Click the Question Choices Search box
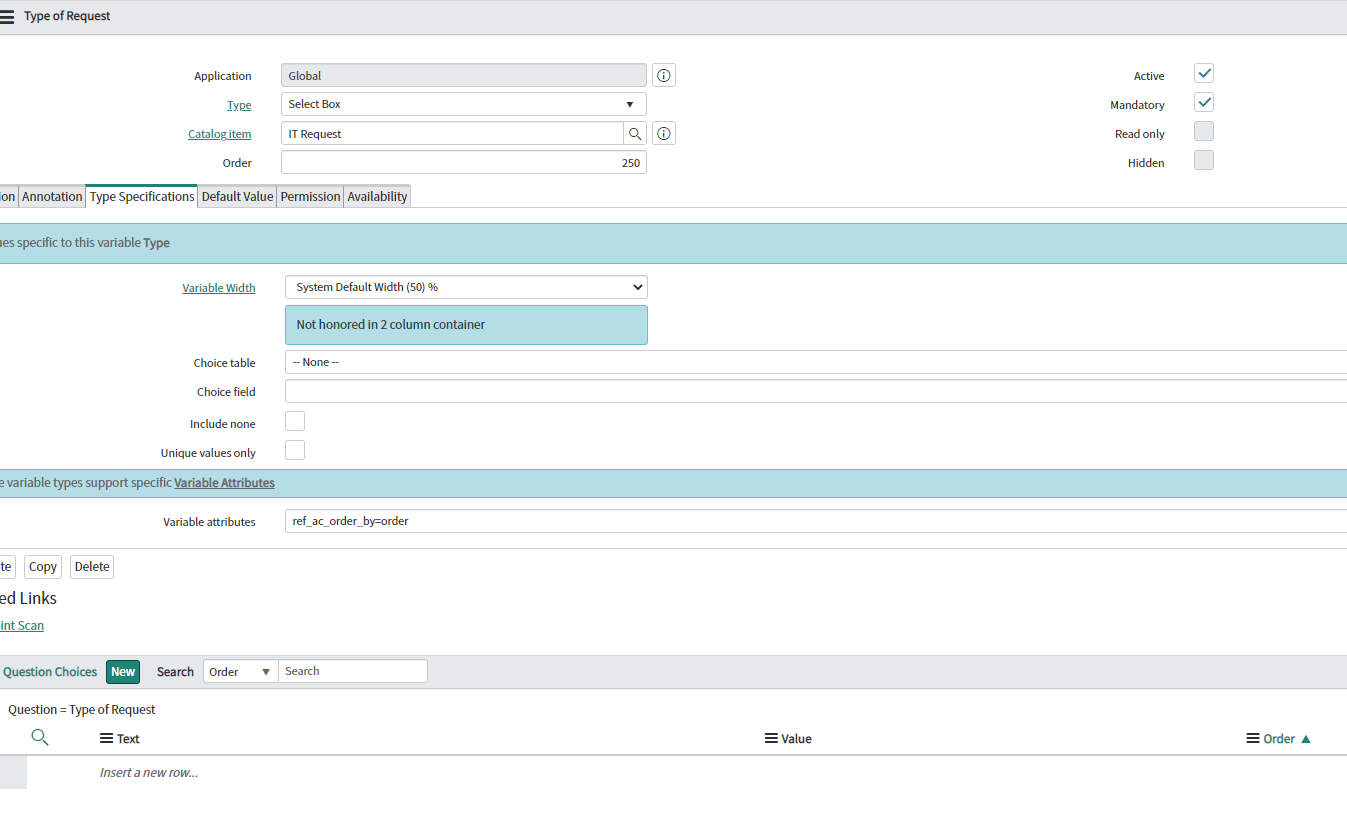 pos(353,671)
